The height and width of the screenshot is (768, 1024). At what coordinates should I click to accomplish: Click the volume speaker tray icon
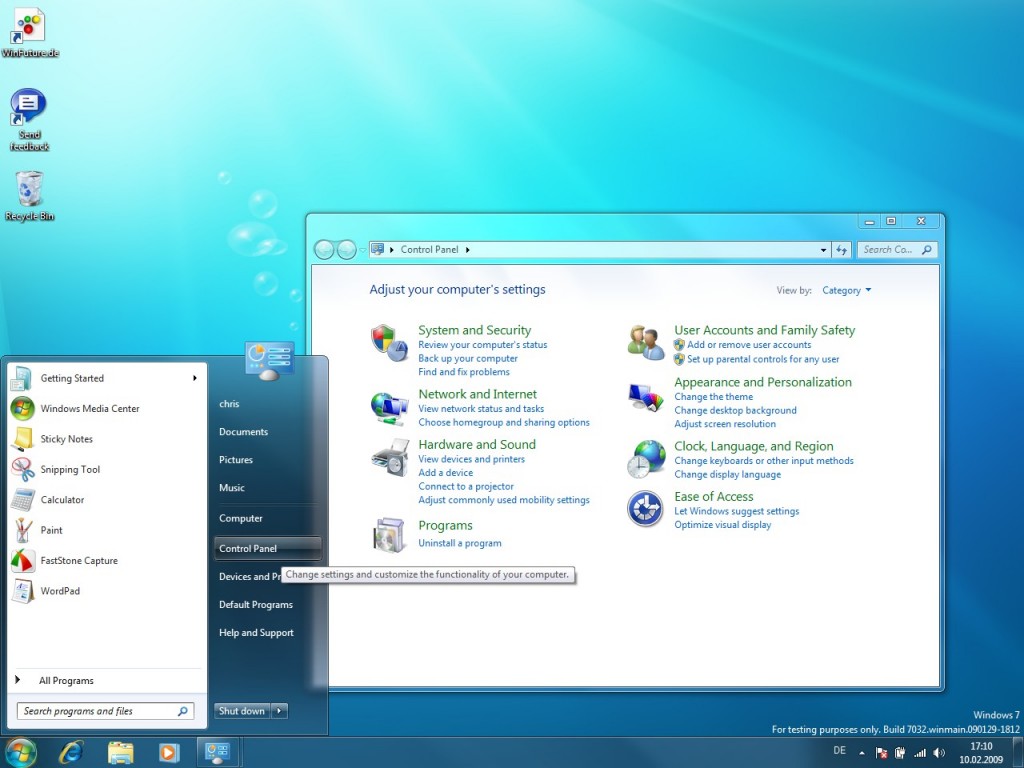(939, 753)
